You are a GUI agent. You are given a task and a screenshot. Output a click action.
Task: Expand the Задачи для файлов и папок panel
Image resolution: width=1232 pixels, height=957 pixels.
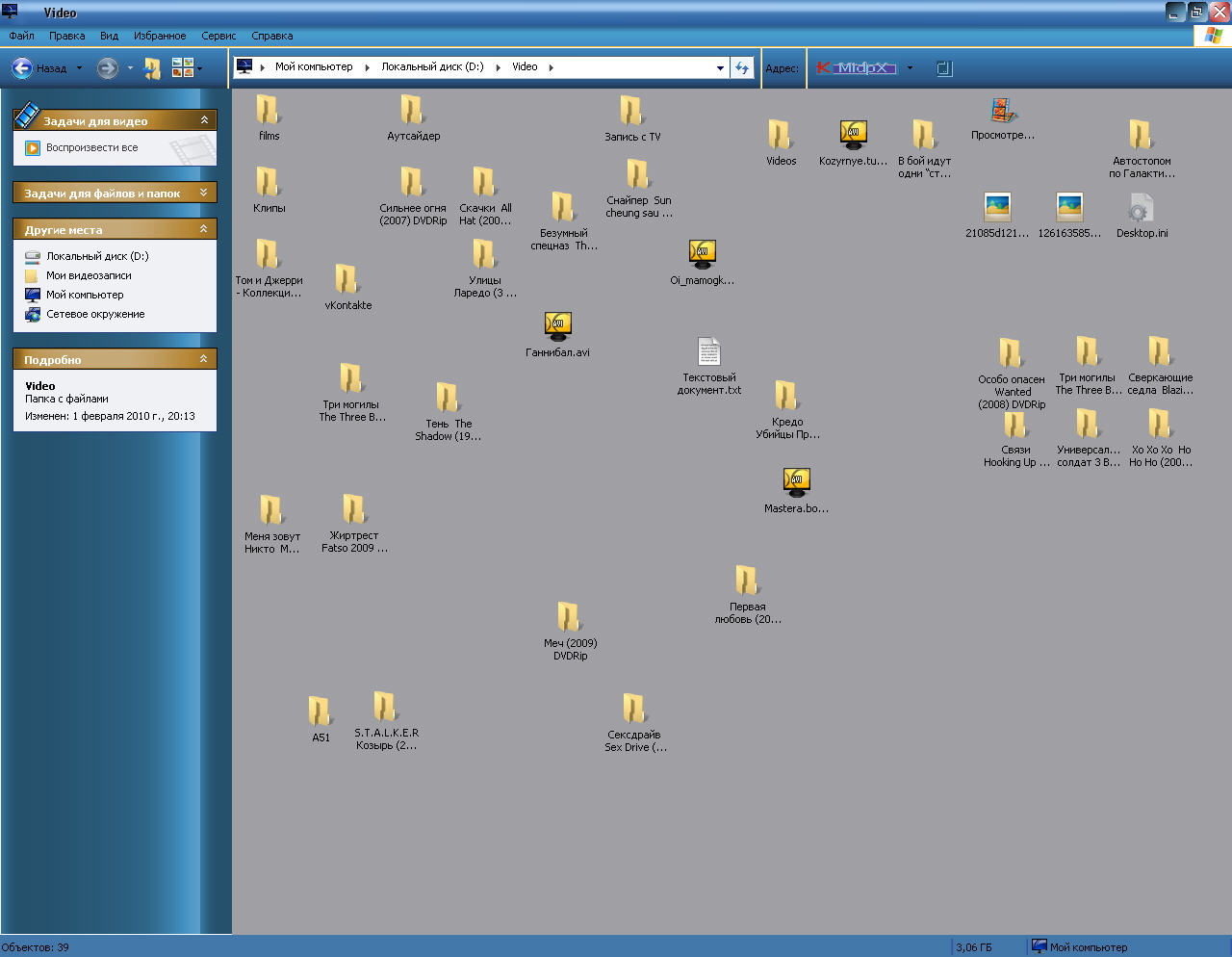(204, 193)
